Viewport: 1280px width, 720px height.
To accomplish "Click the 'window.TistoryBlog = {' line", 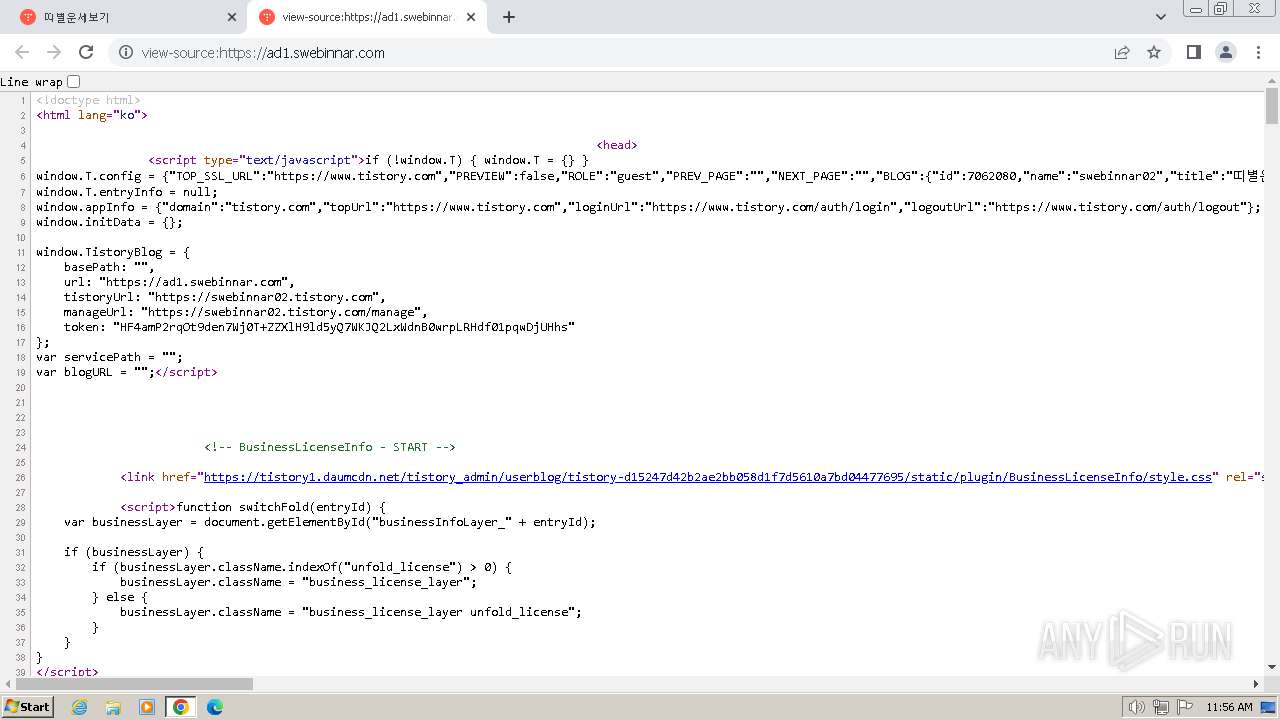I will [x=113, y=252].
